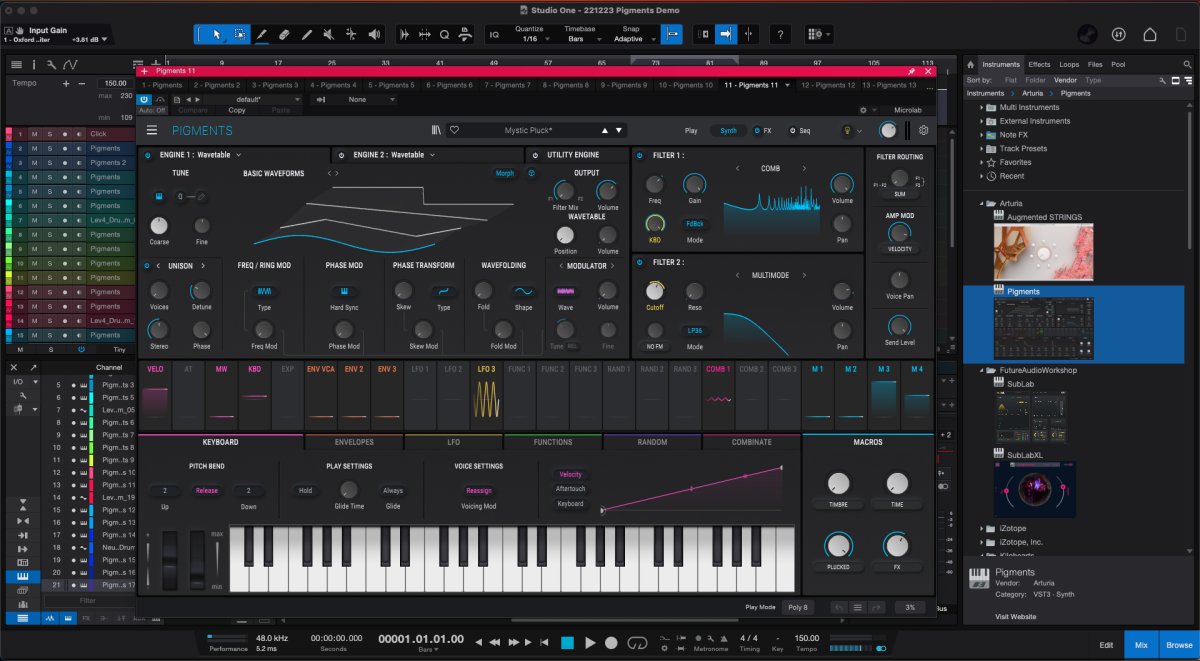This screenshot has height=661, width=1200.
Task: Click the Engine 1 keyboard tune icon
Action: (158, 196)
